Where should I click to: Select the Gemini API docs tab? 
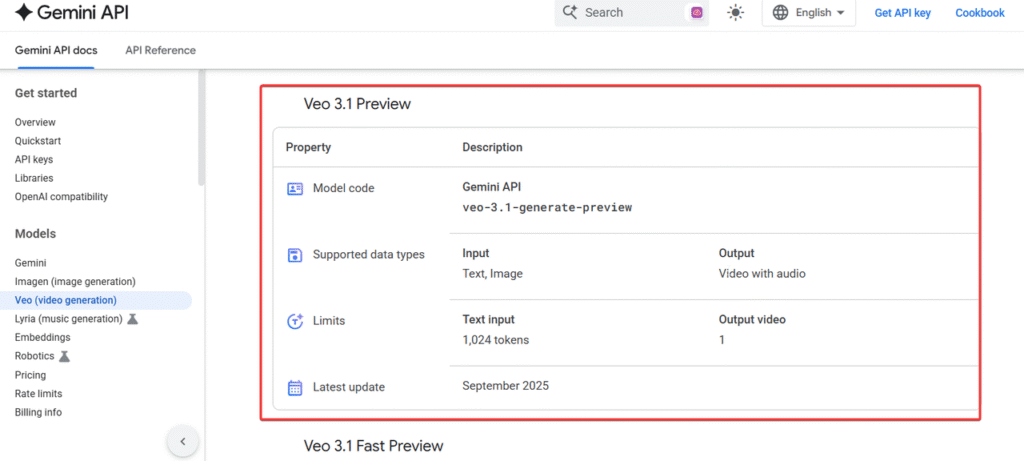pyautogui.click(x=56, y=50)
